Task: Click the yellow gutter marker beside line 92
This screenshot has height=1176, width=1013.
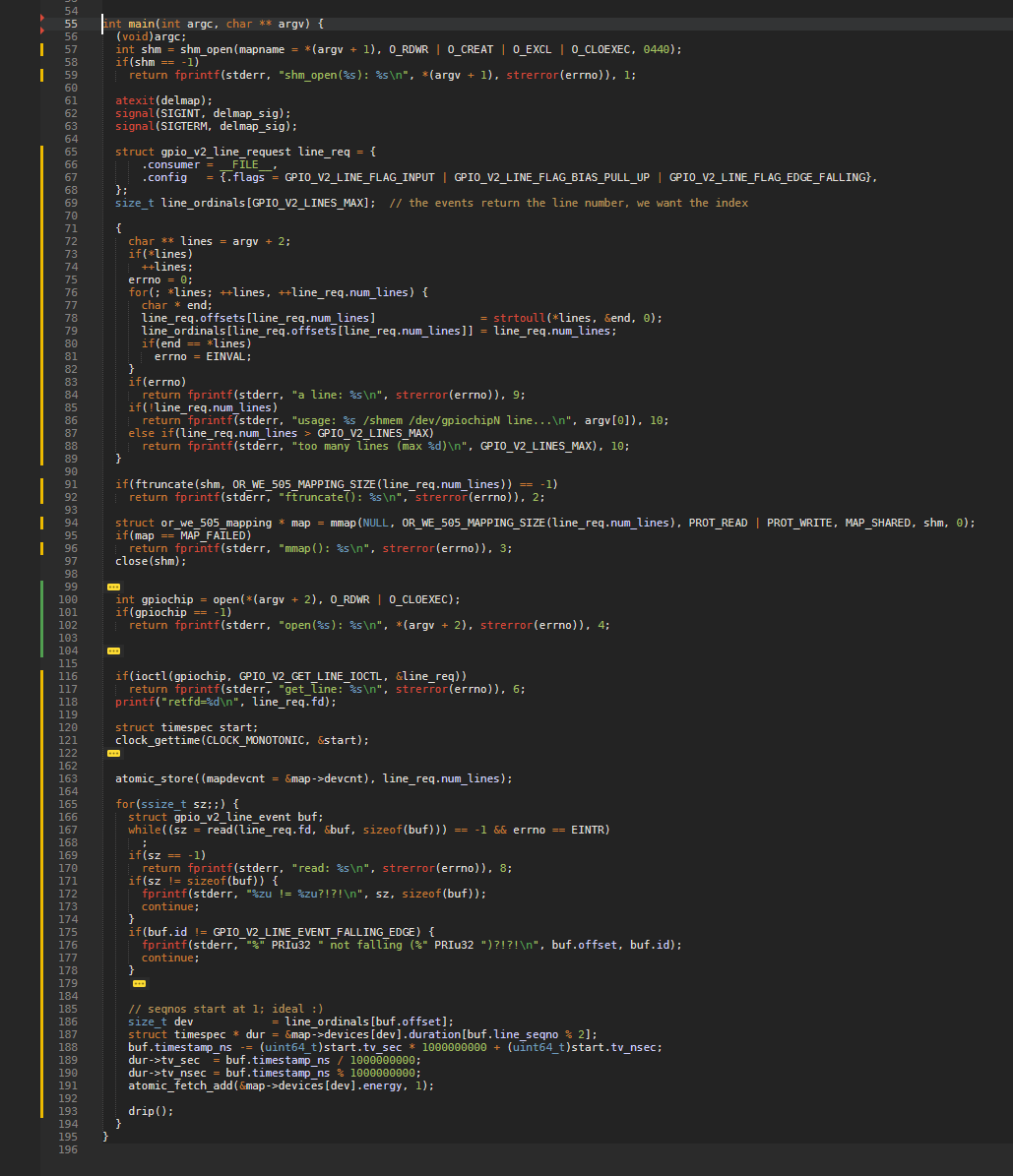Action: pyautogui.click(x=41, y=497)
